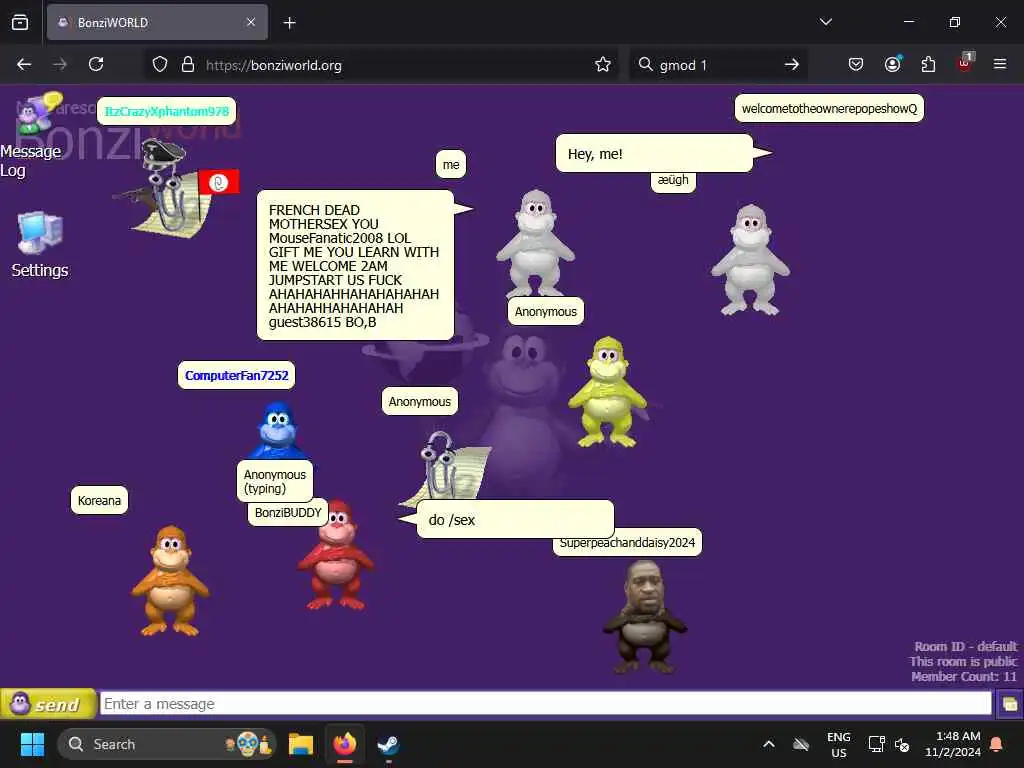Submit search with the arrow button
Image resolution: width=1024 pixels, height=768 pixels.
tap(792, 64)
